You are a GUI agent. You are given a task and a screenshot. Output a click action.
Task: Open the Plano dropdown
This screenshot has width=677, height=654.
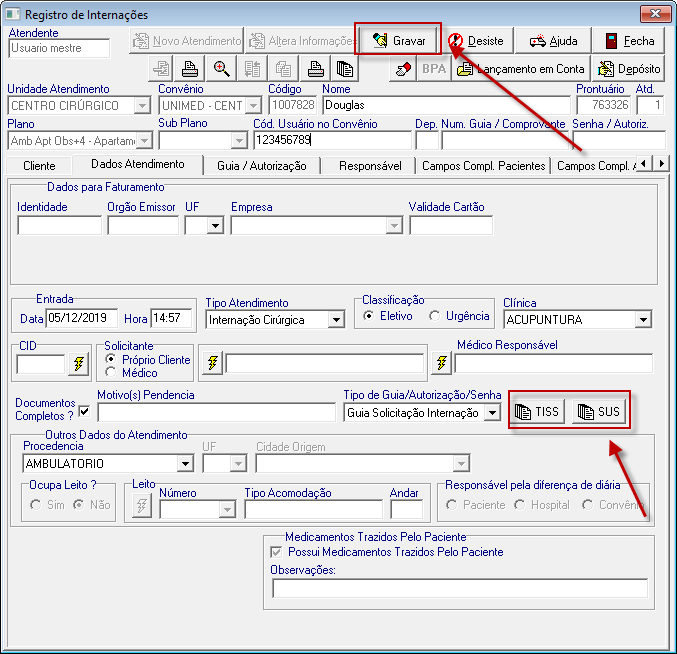point(144,141)
